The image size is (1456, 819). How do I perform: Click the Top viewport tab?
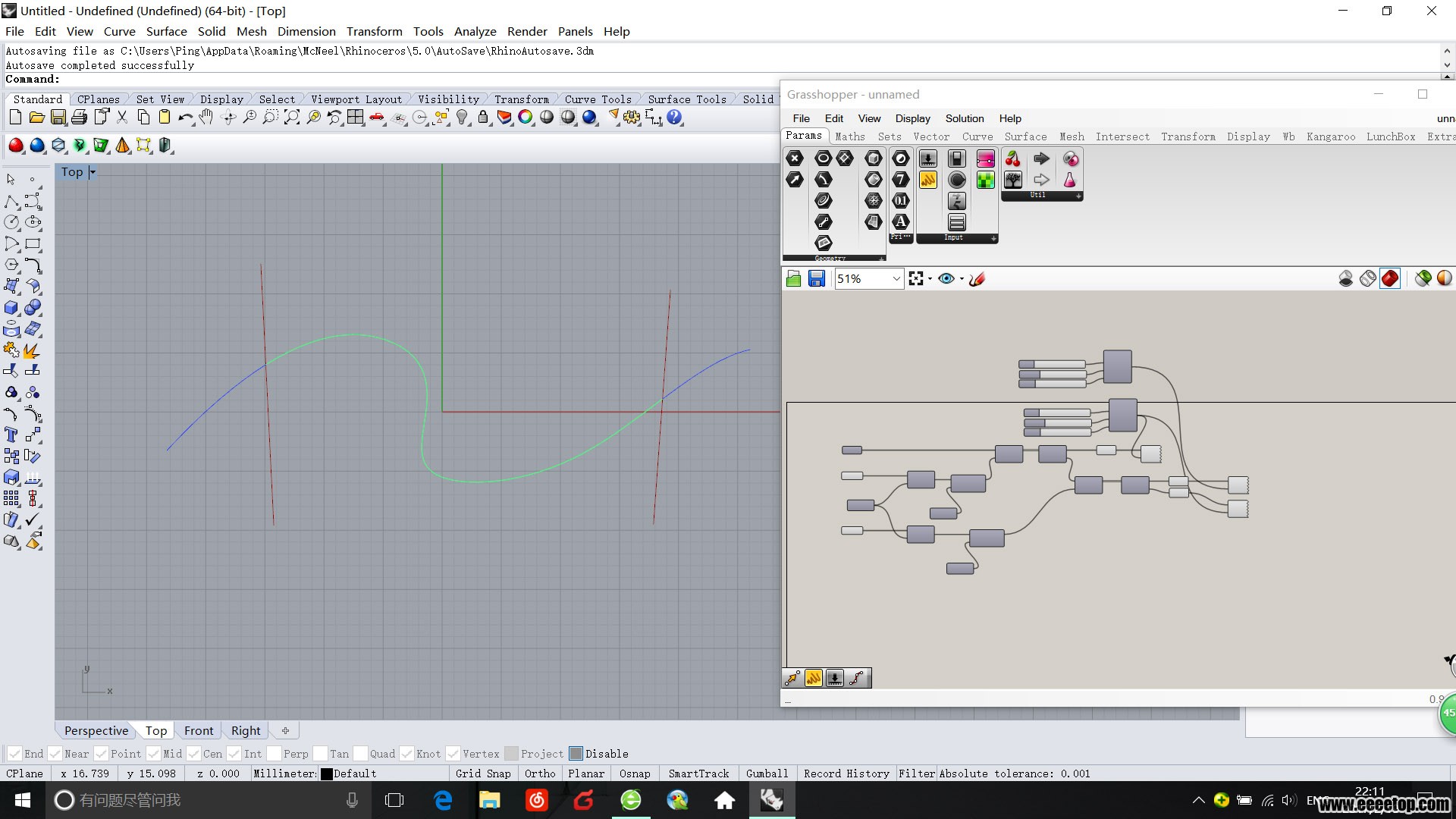[155, 730]
